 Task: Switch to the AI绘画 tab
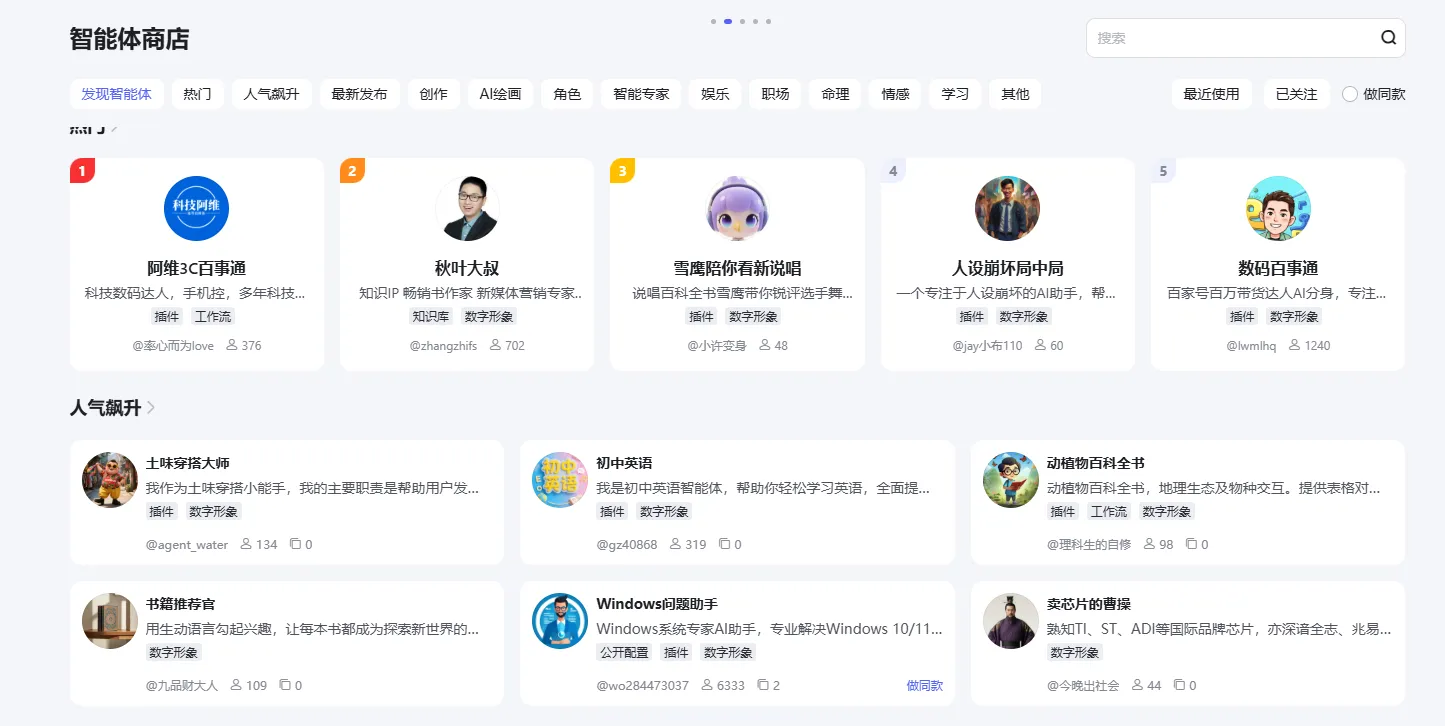(500, 94)
